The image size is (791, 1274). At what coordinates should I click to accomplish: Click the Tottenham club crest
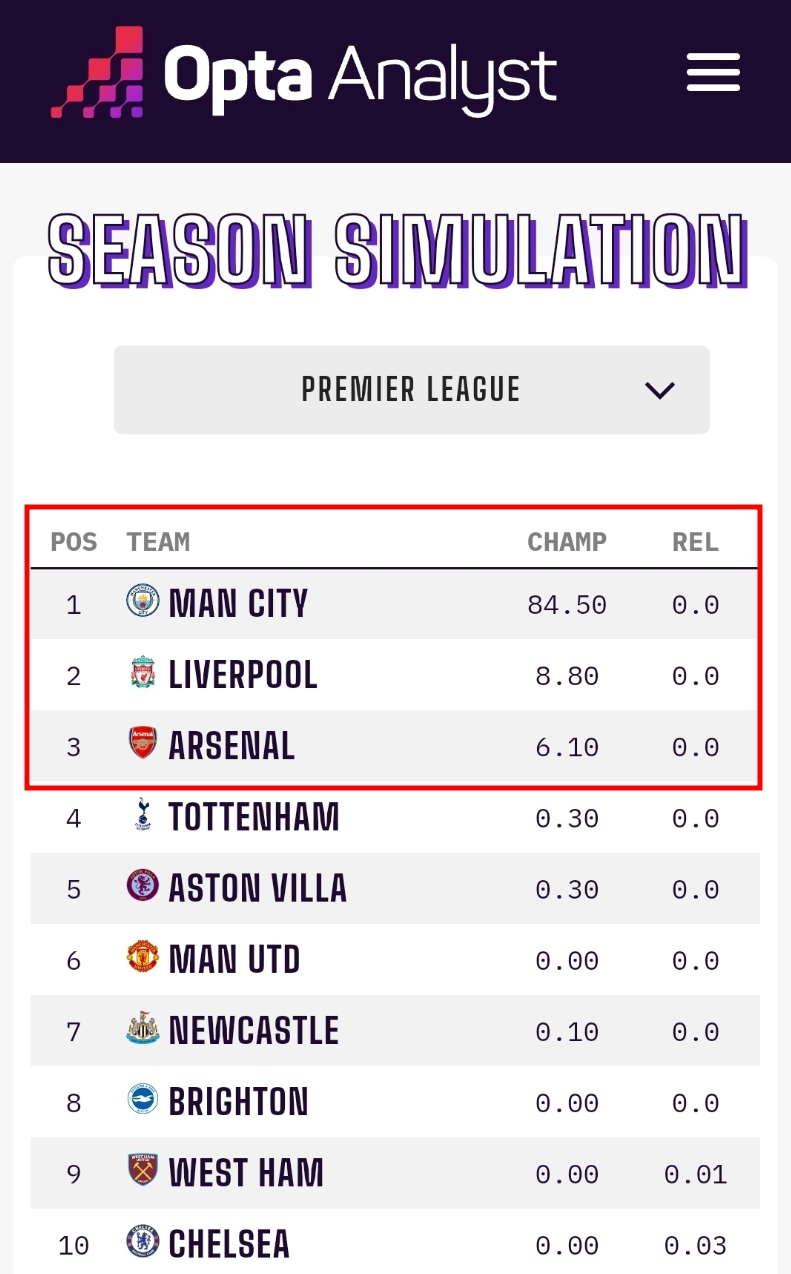[x=143, y=816]
